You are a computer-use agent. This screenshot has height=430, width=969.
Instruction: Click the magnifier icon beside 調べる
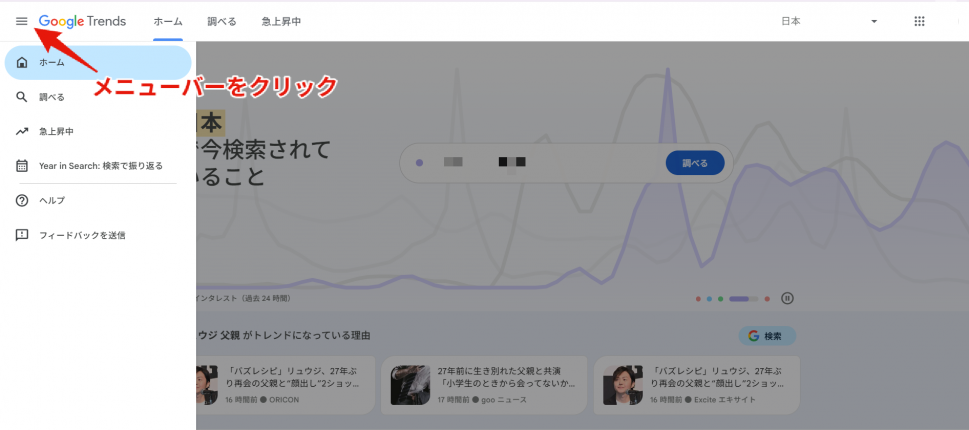(x=22, y=97)
